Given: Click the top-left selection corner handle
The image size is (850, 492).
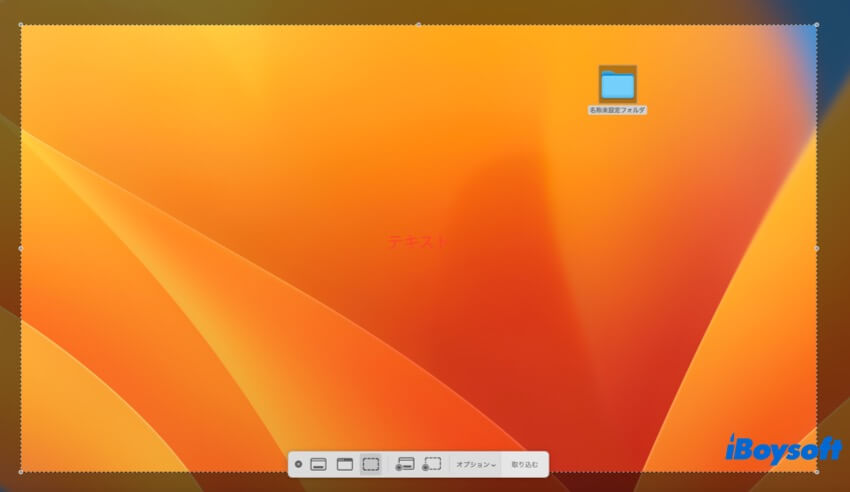Looking at the screenshot, I should (21, 25).
